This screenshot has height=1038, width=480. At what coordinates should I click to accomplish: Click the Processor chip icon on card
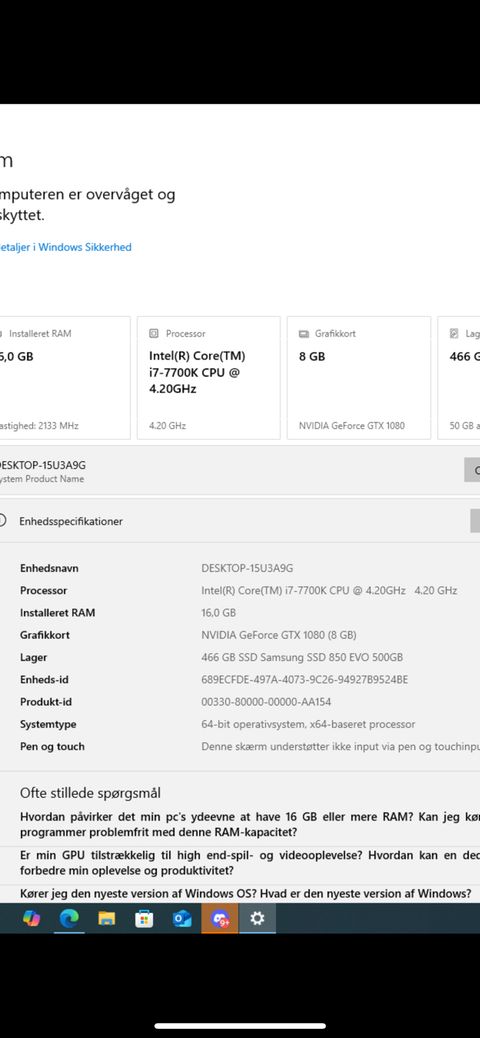coord(154,334)
